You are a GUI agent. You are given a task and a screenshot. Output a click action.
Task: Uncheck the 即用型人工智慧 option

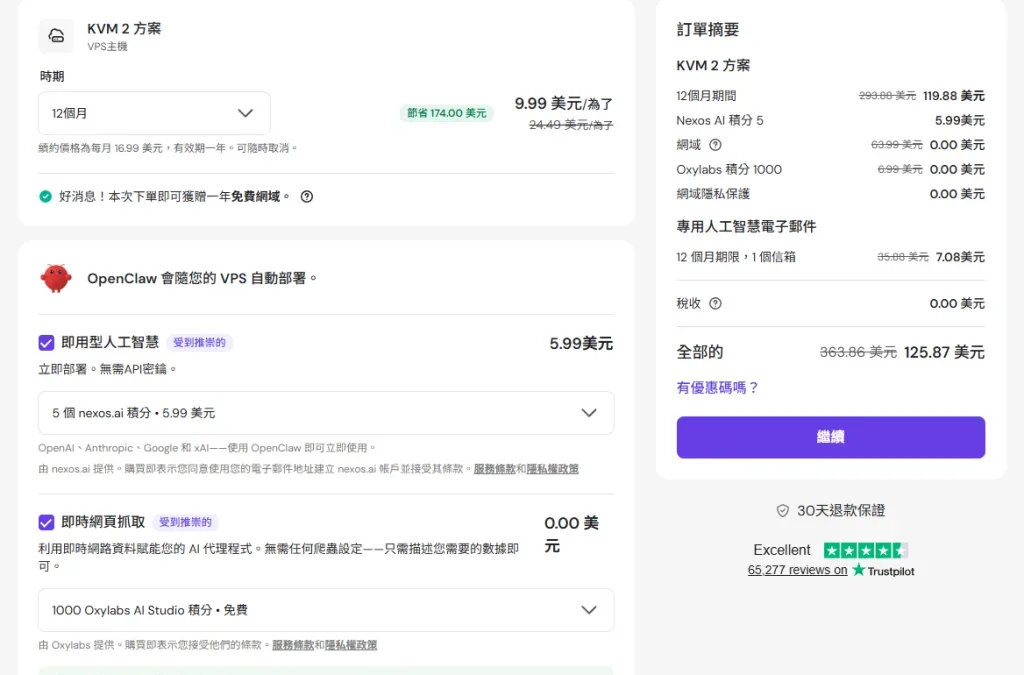click(x=46, y=343)
